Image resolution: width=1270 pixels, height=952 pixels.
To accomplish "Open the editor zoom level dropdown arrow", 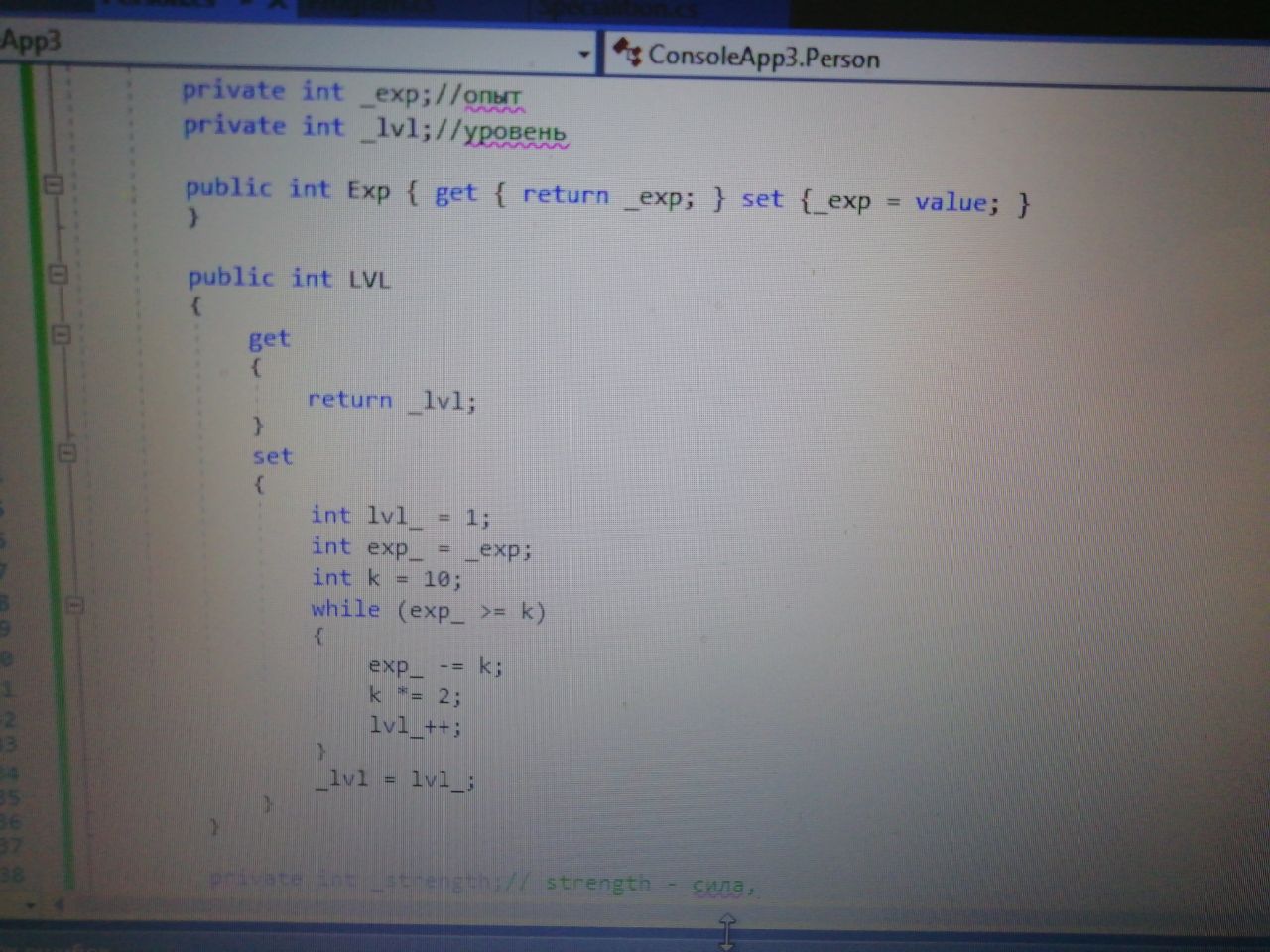I will coord(31,905).
